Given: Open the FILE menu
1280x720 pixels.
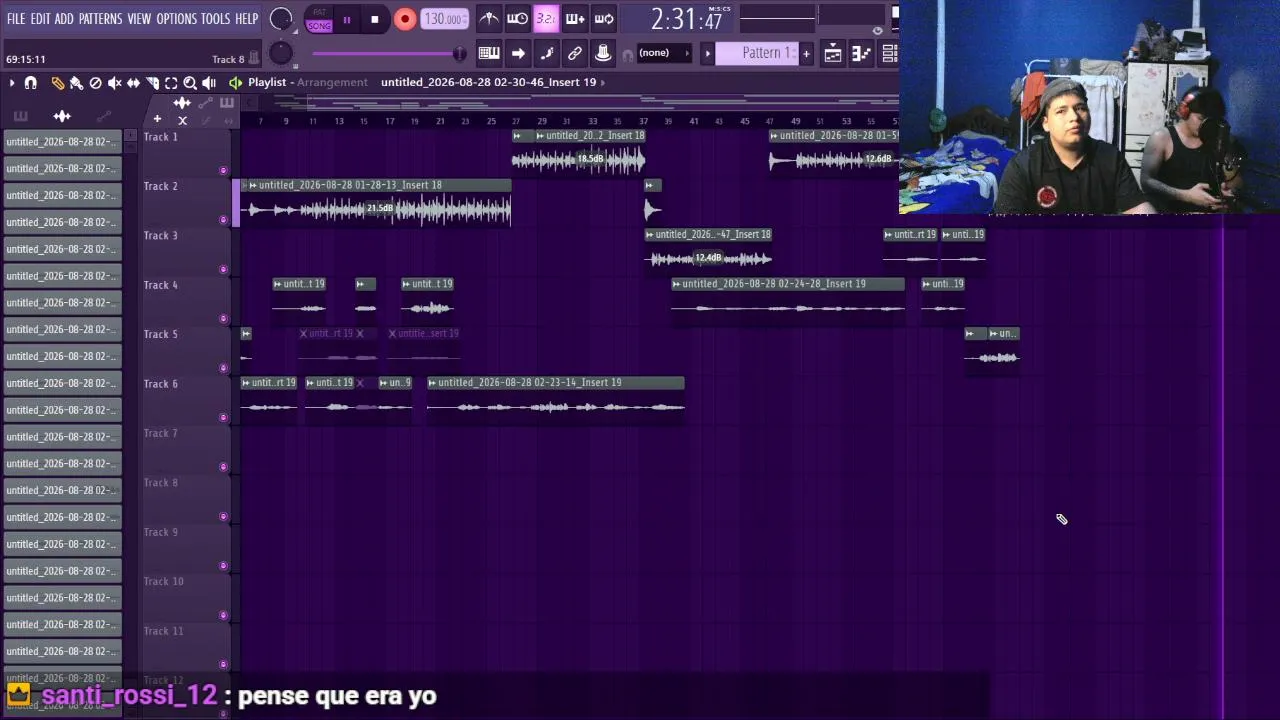Looking at the screenshot, I should [16, 19].
